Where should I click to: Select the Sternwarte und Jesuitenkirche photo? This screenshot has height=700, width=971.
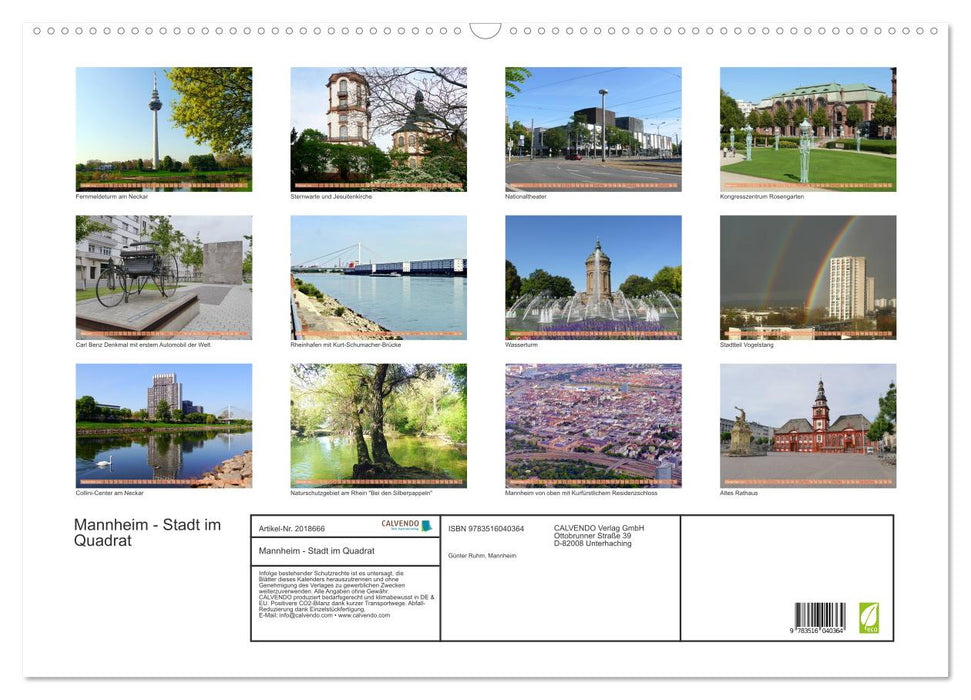[378, 128]
